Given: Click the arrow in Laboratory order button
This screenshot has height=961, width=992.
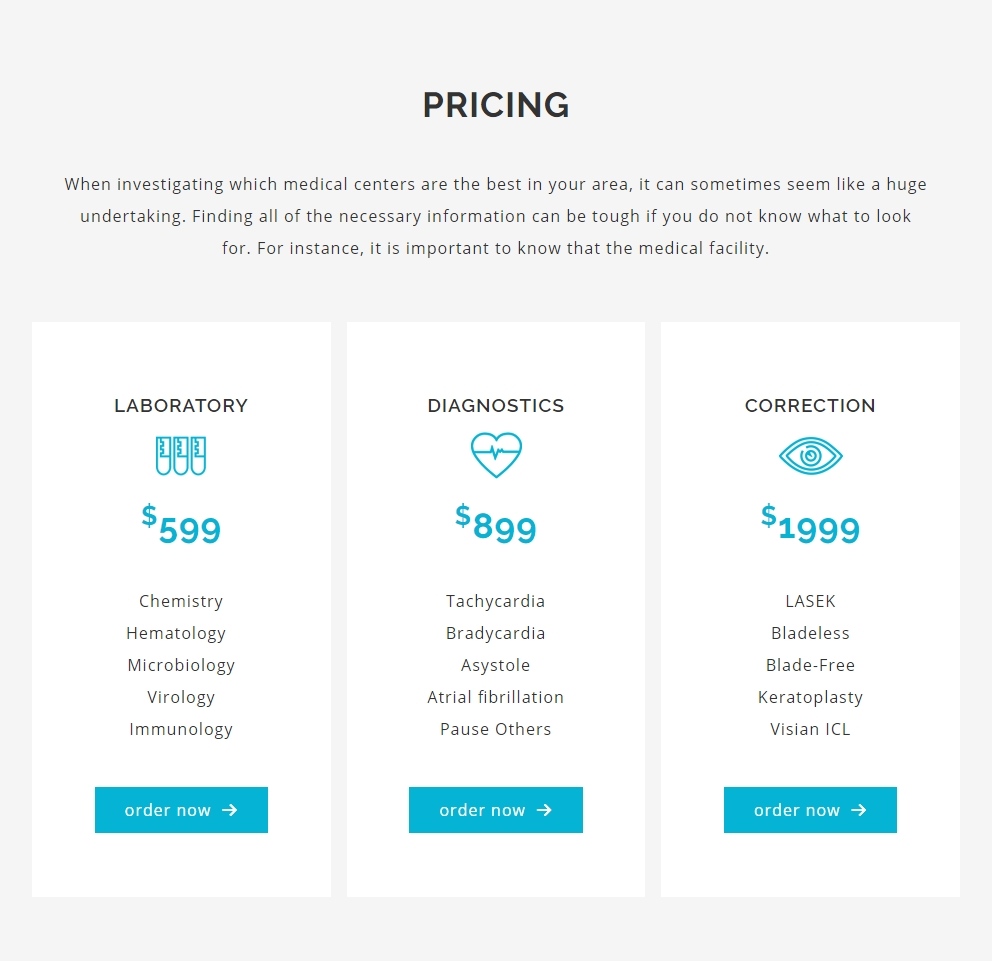Looking at the screenshot, I should 230,810.
